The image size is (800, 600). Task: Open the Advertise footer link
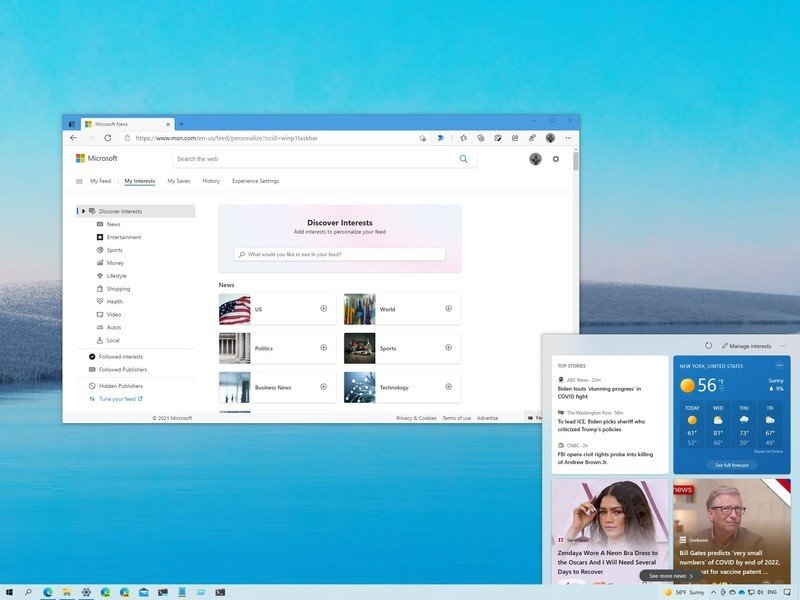click(x=487, y=418)
